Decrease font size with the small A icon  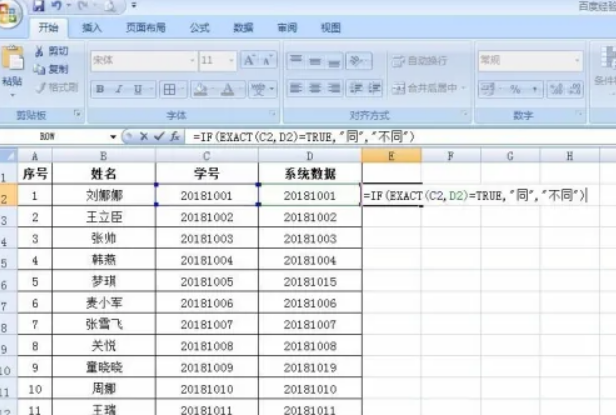[268, 61]
